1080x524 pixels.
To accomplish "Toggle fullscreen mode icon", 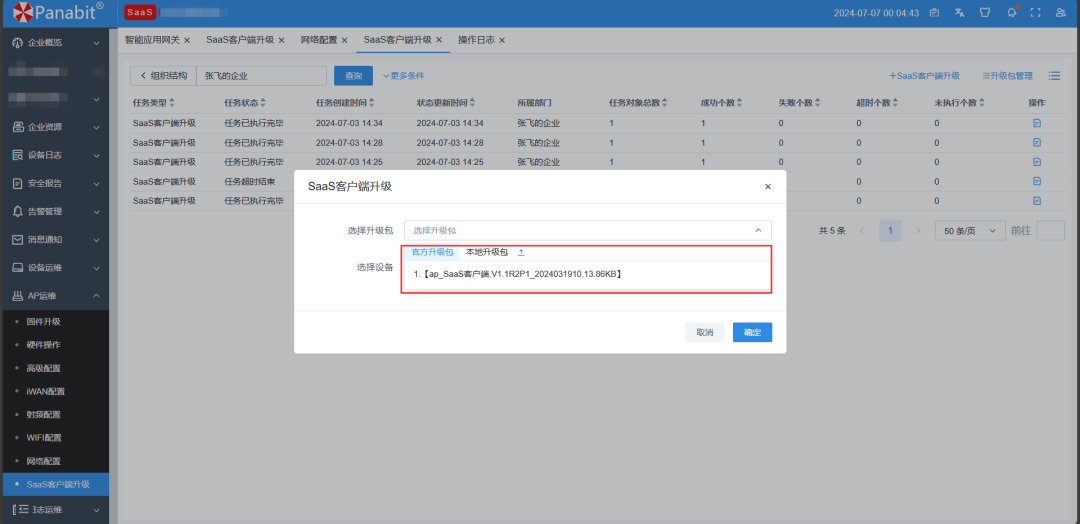I will [1035, 12].
